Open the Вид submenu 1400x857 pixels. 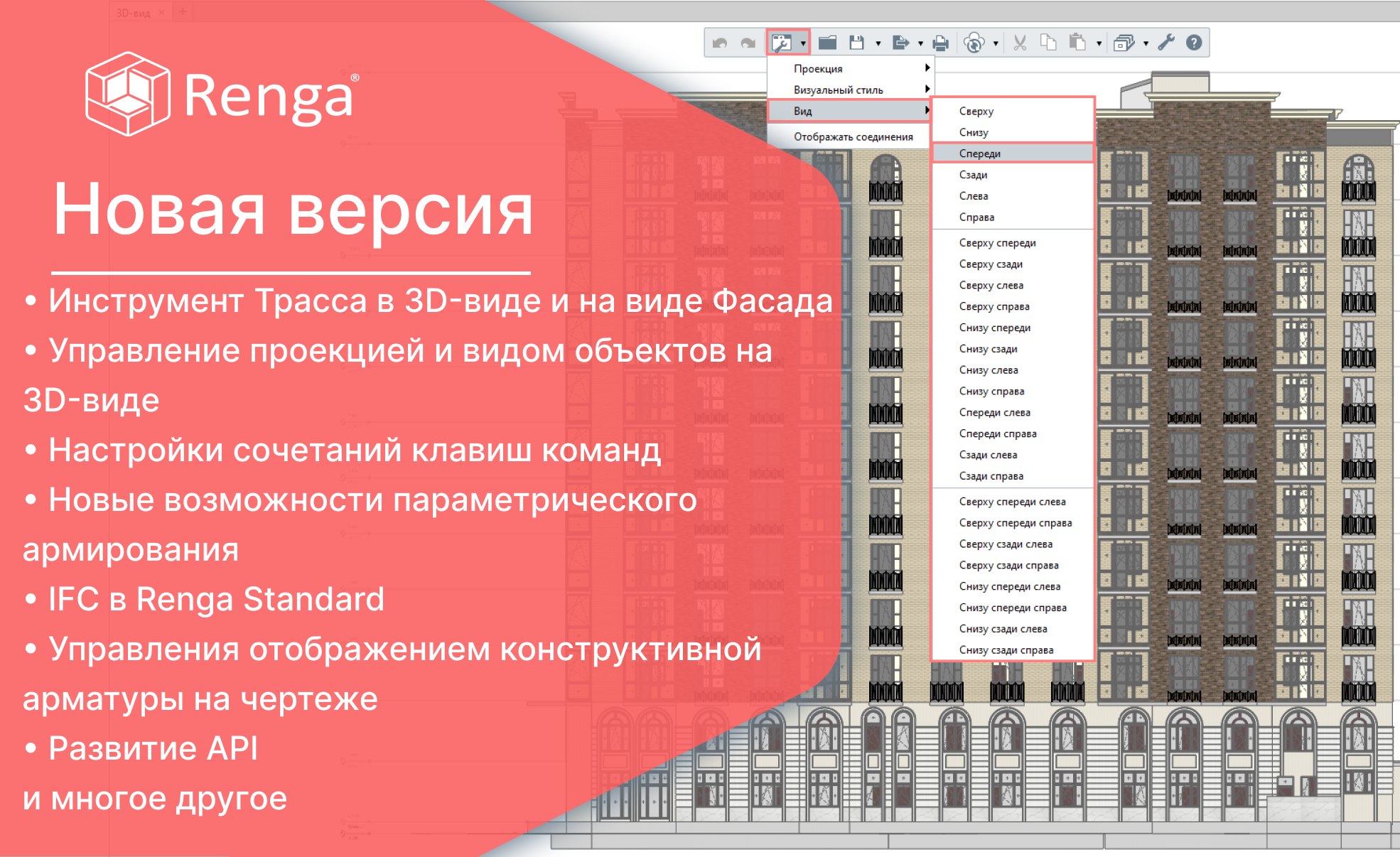click(851, 111)
